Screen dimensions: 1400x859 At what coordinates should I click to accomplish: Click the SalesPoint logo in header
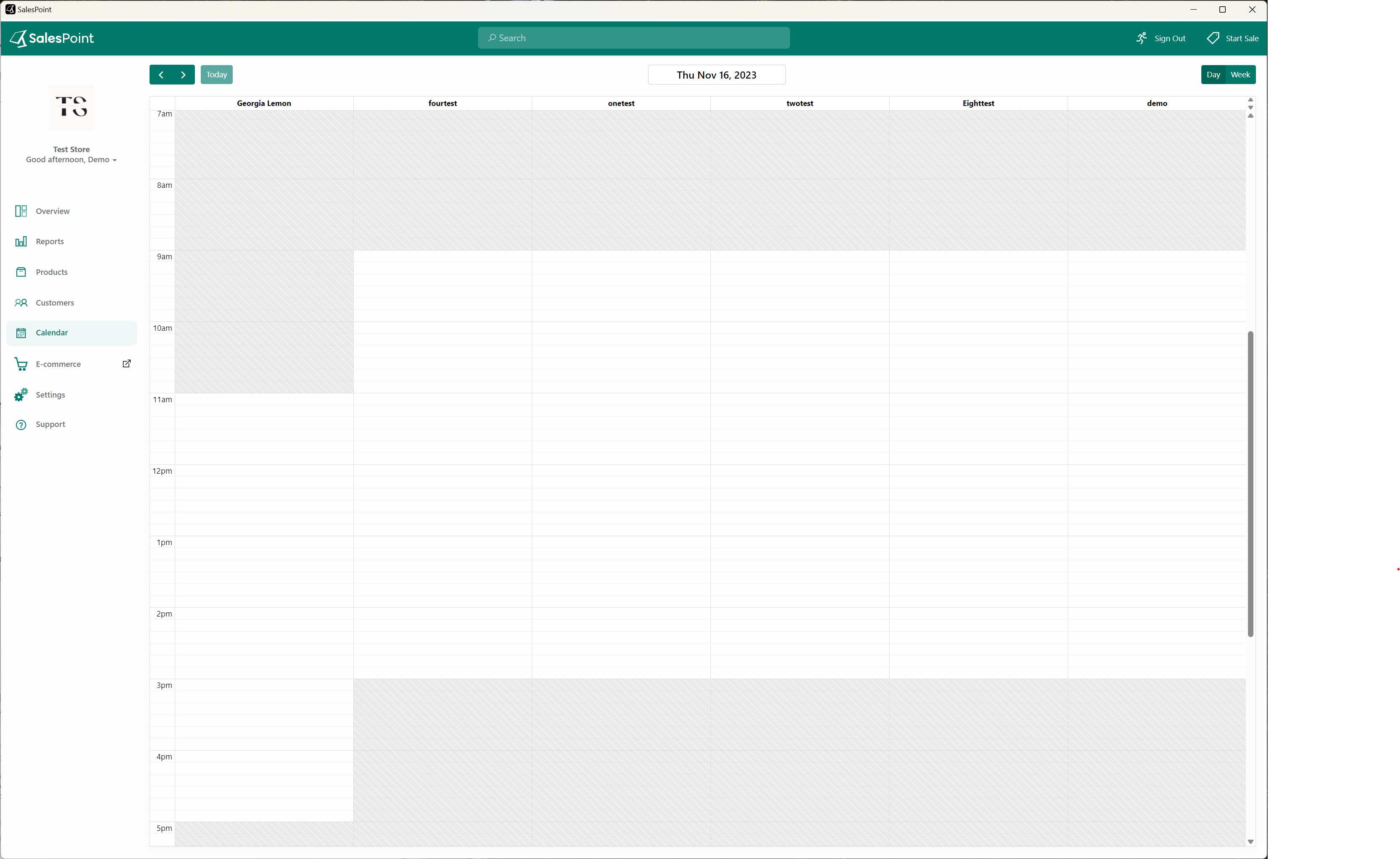click(x=52, y=38)
